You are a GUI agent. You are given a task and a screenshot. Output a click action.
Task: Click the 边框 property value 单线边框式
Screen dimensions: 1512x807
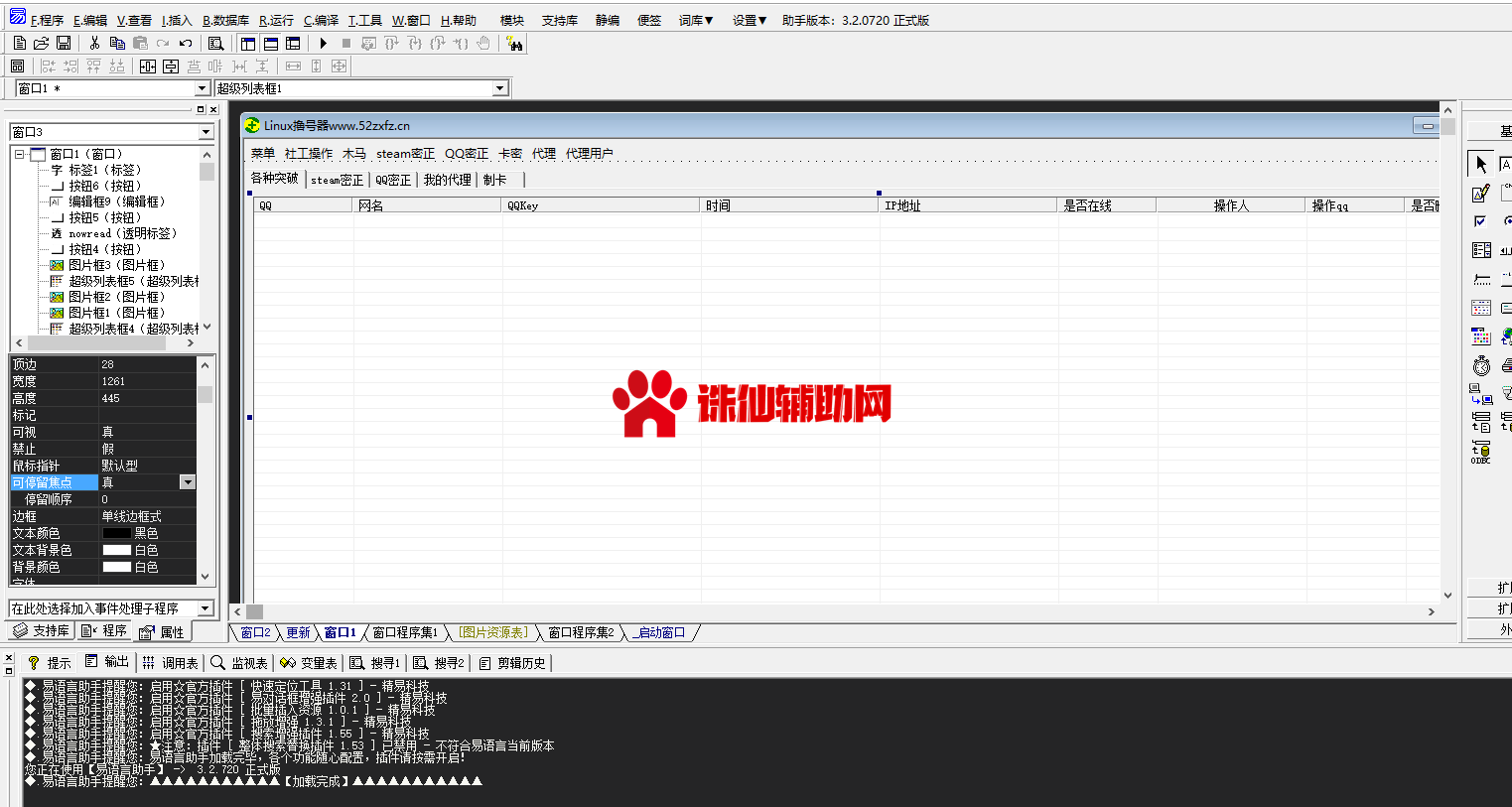pyautogui.click(x=147, y=516)
